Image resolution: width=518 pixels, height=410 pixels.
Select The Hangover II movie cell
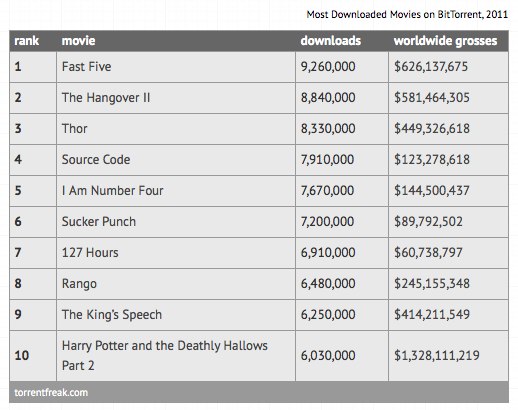(176, 98)
